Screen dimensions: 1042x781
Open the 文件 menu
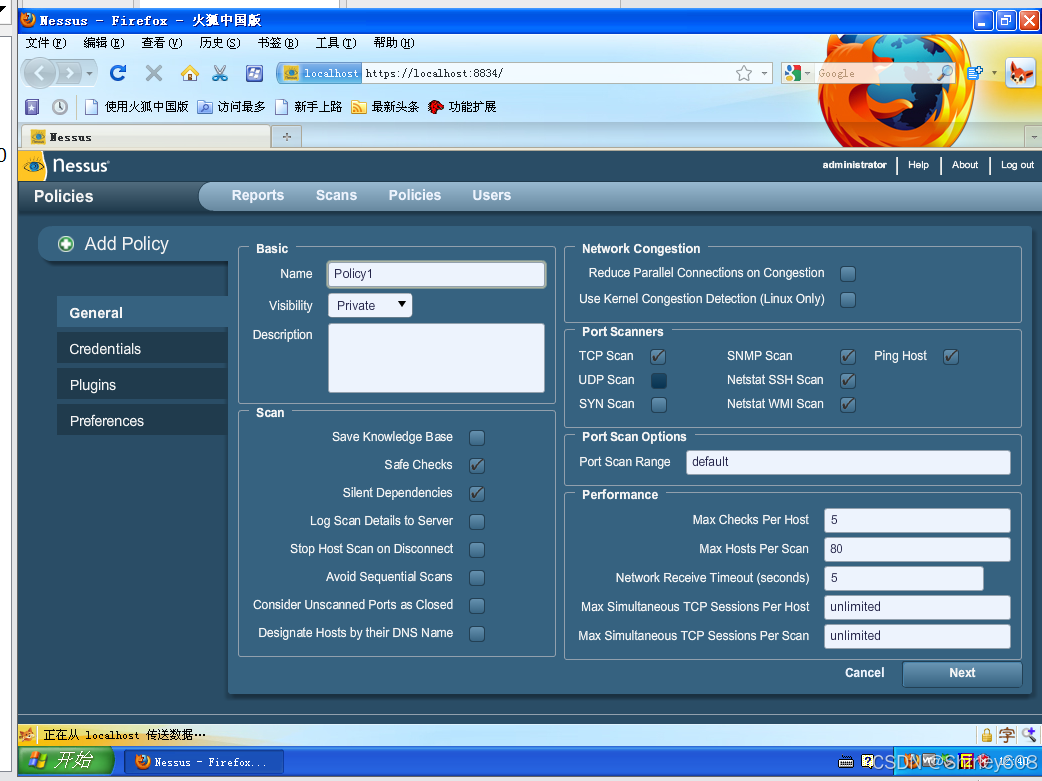pos(45,43)
